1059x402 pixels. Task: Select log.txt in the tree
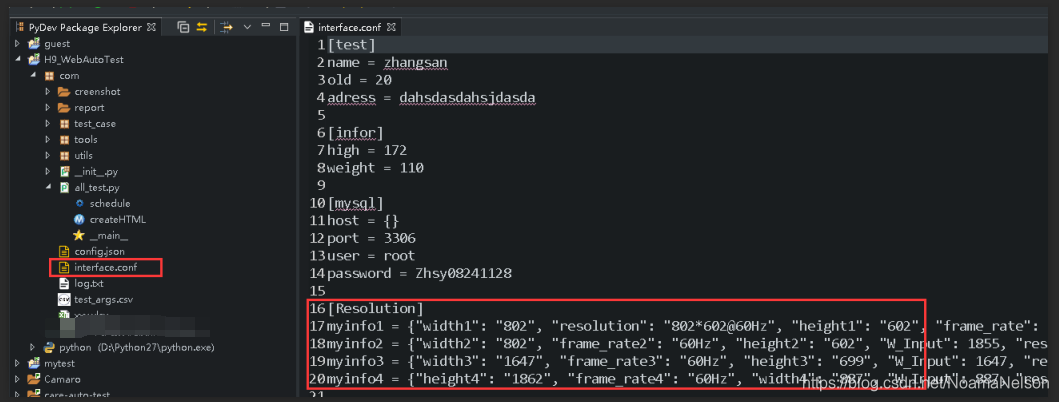(89, 283)
